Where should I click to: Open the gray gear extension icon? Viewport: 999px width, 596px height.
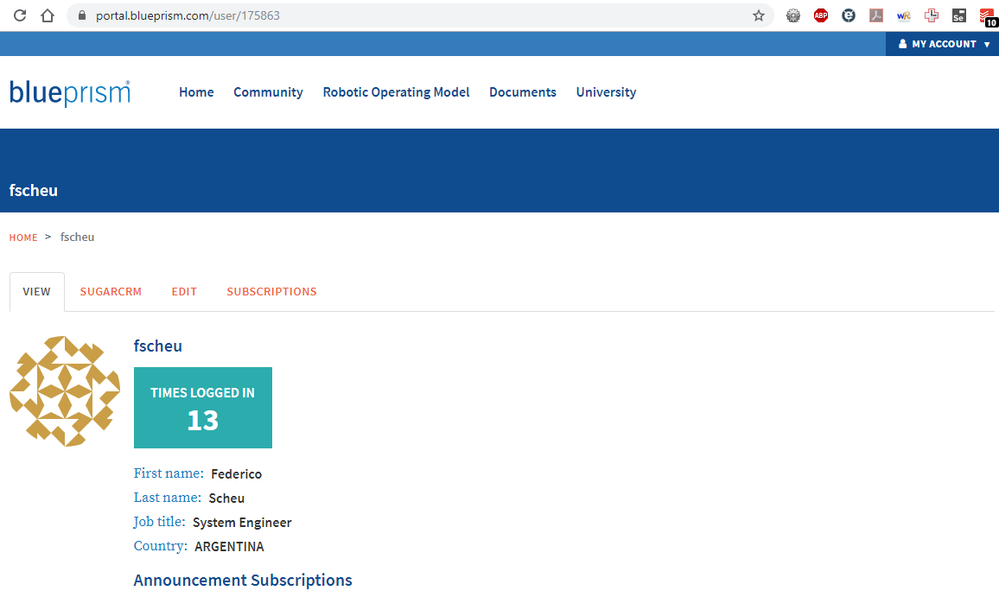tap(793, 15)
